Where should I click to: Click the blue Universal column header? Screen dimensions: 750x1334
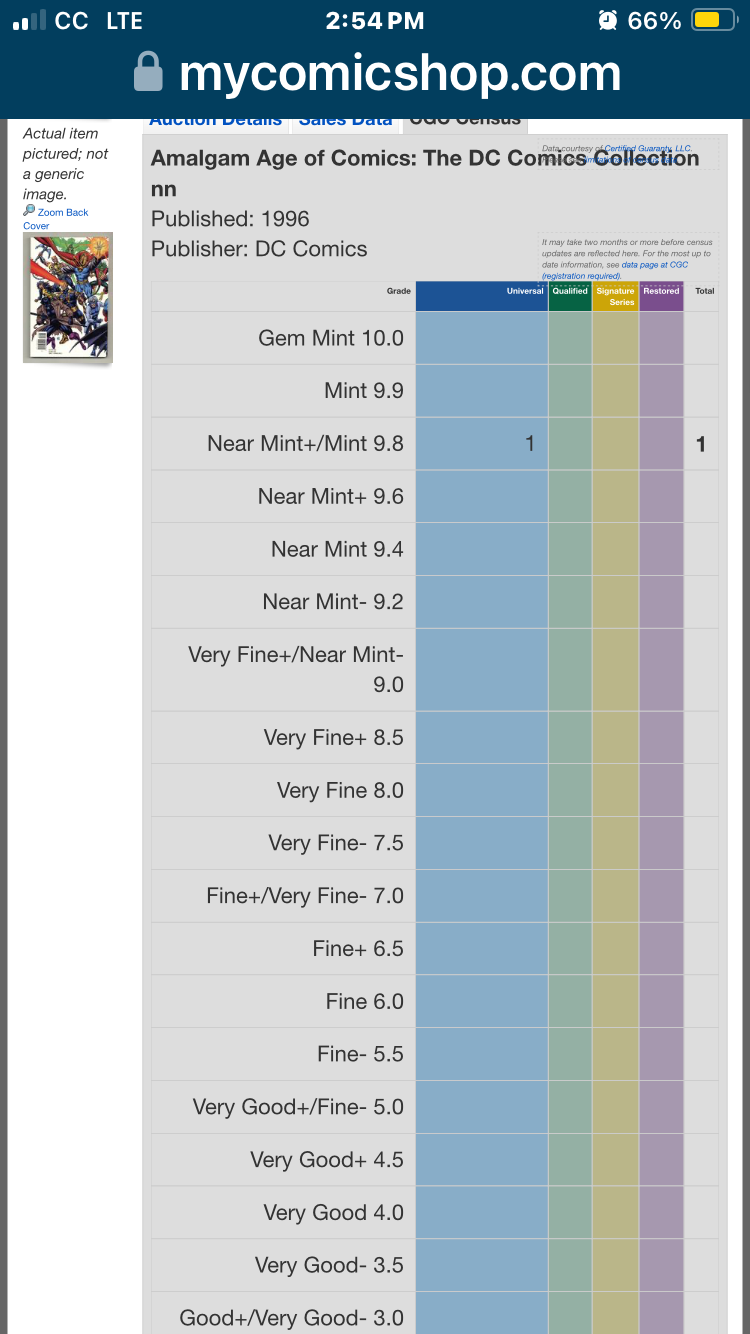tap(482, 296)
